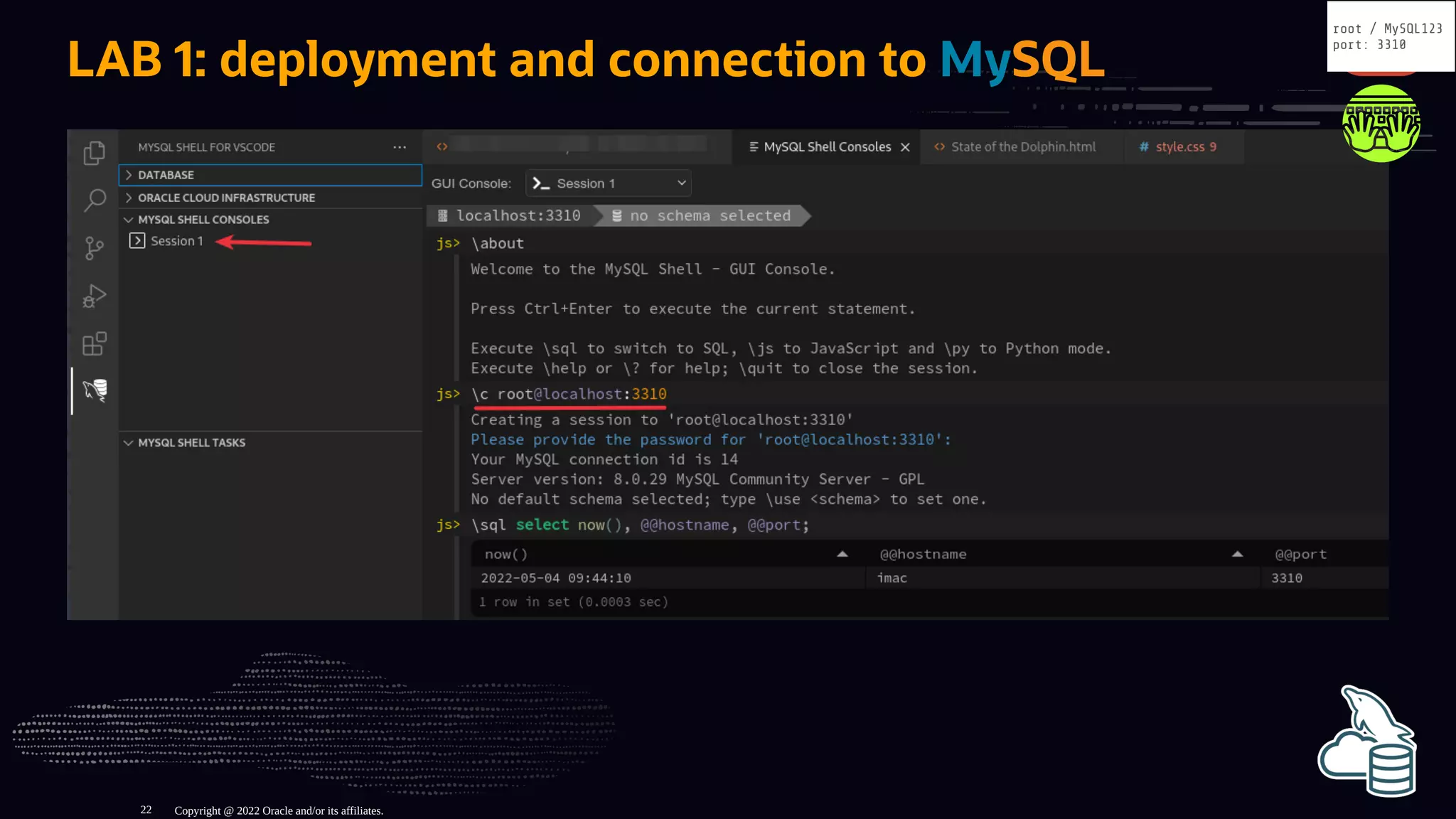Click the no schema selected breadcrumb
Image resolution: width=1456 pixels, height=819 pixels.
702,215
